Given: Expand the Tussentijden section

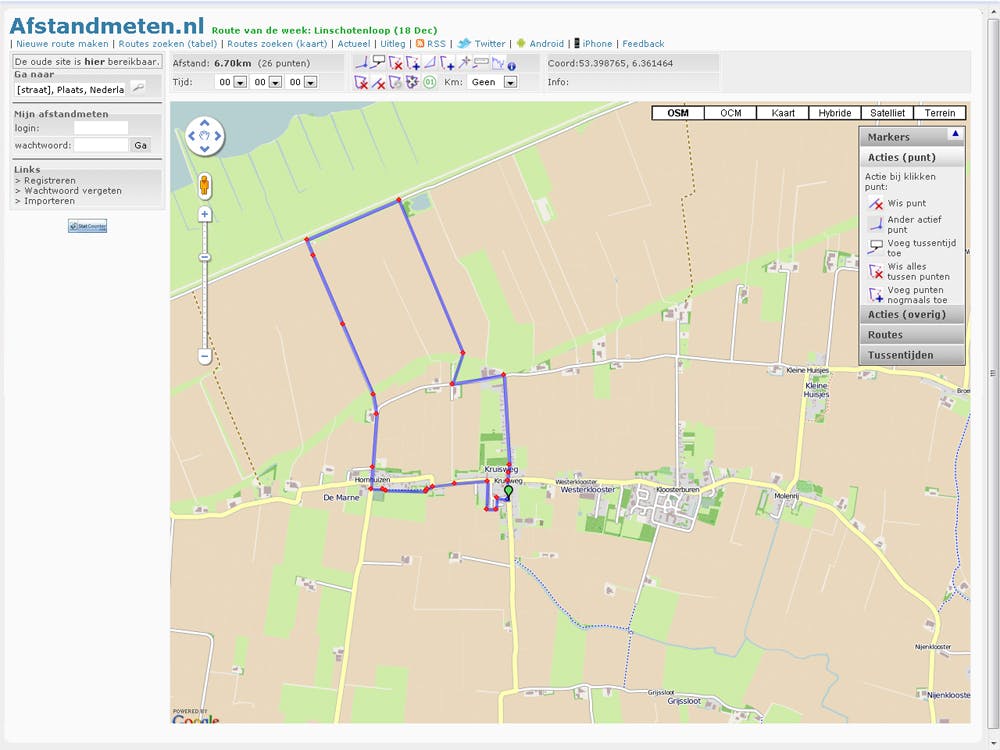Looking at the screenshot, I should pyautogui.click(x=911, y=355).
